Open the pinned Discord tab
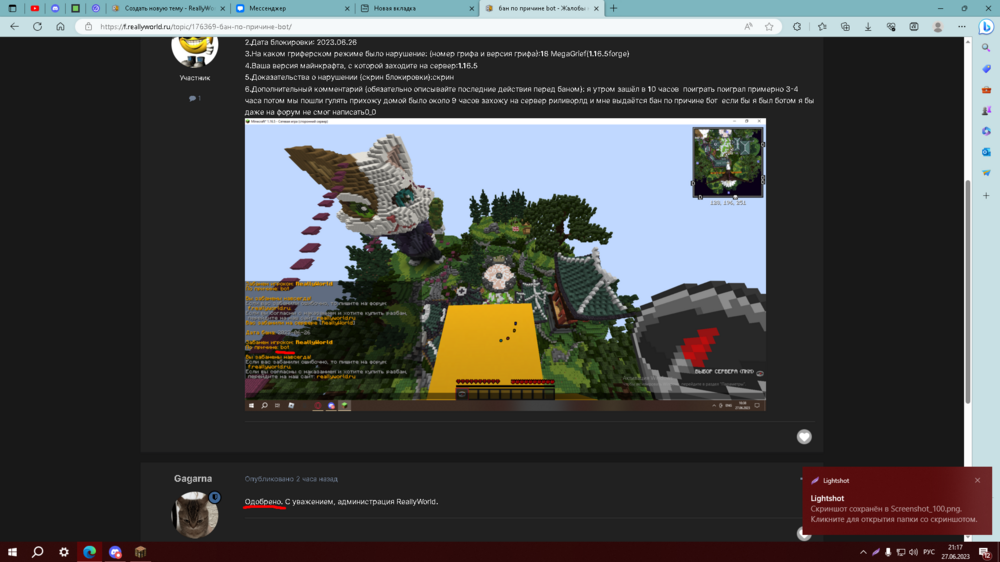 [x=55, y=8]
